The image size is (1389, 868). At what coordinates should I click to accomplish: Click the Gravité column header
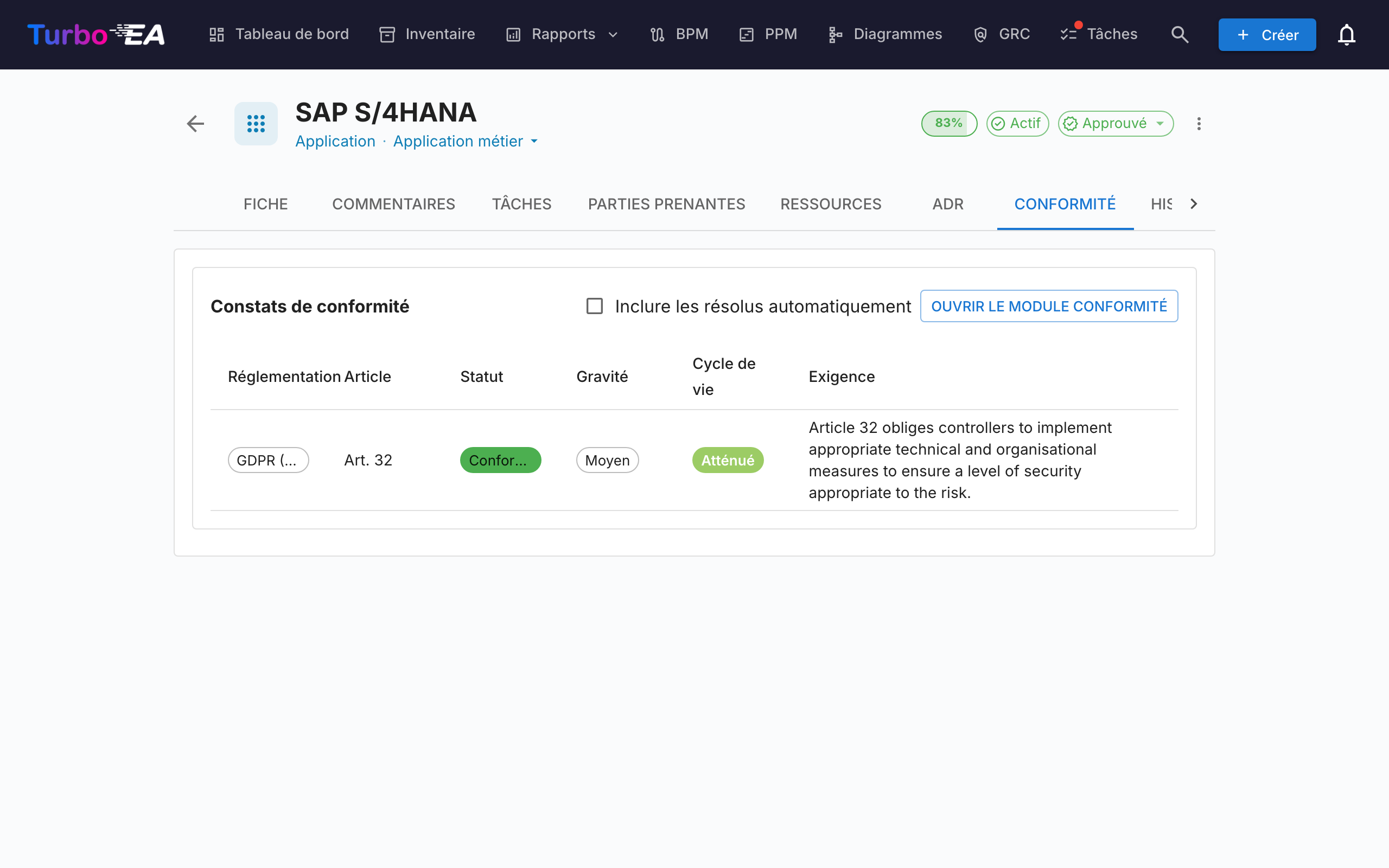point(602,376)
